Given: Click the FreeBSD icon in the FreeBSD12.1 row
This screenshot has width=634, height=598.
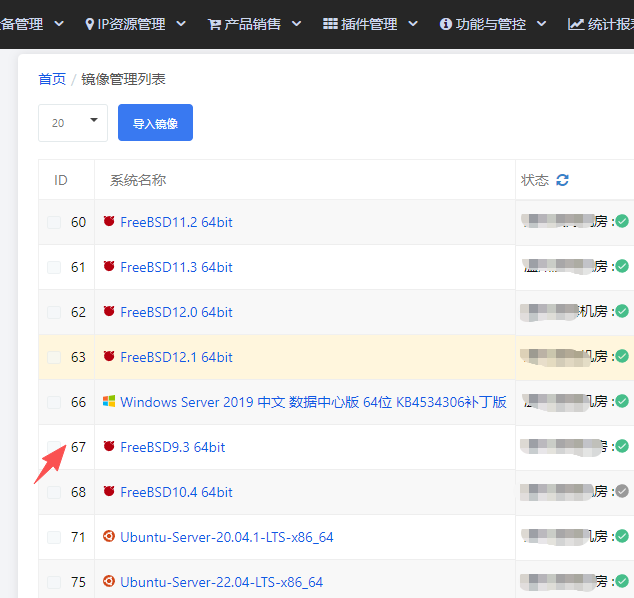Looking at the screenshot, I should pyautogui.click(x=109, y=357).
